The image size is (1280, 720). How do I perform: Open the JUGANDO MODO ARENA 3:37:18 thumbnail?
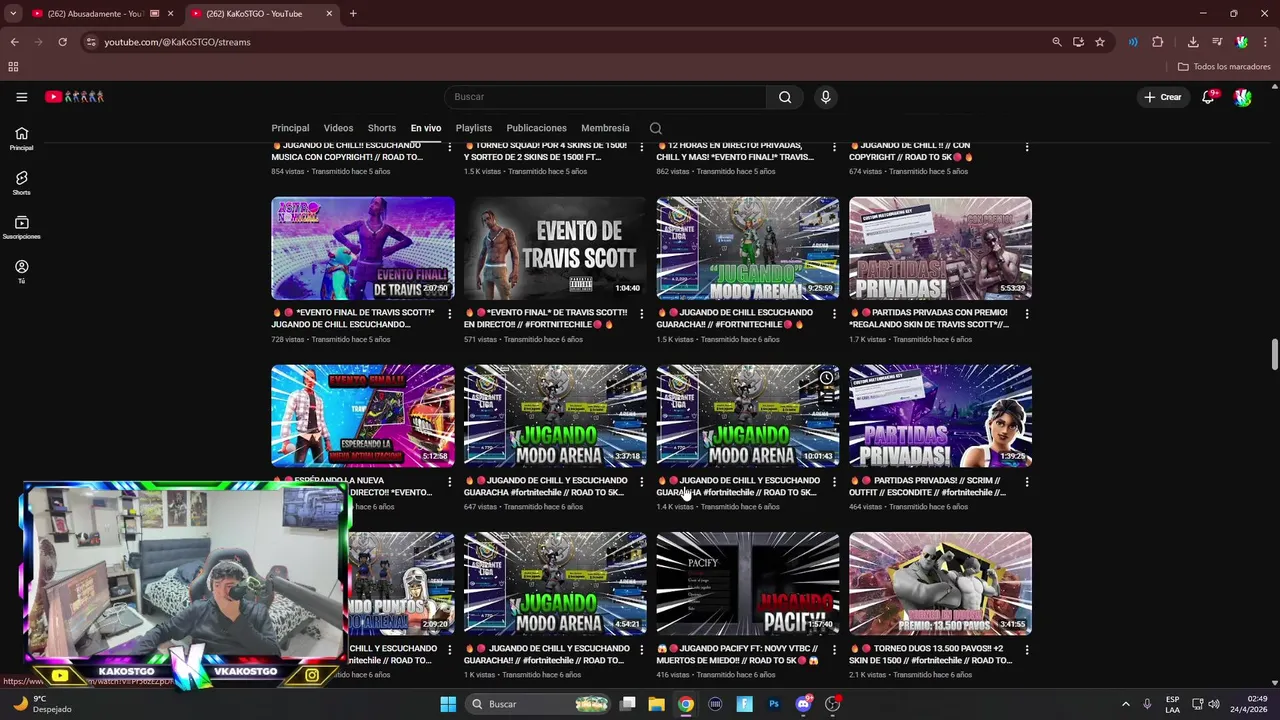click(555, 416)
